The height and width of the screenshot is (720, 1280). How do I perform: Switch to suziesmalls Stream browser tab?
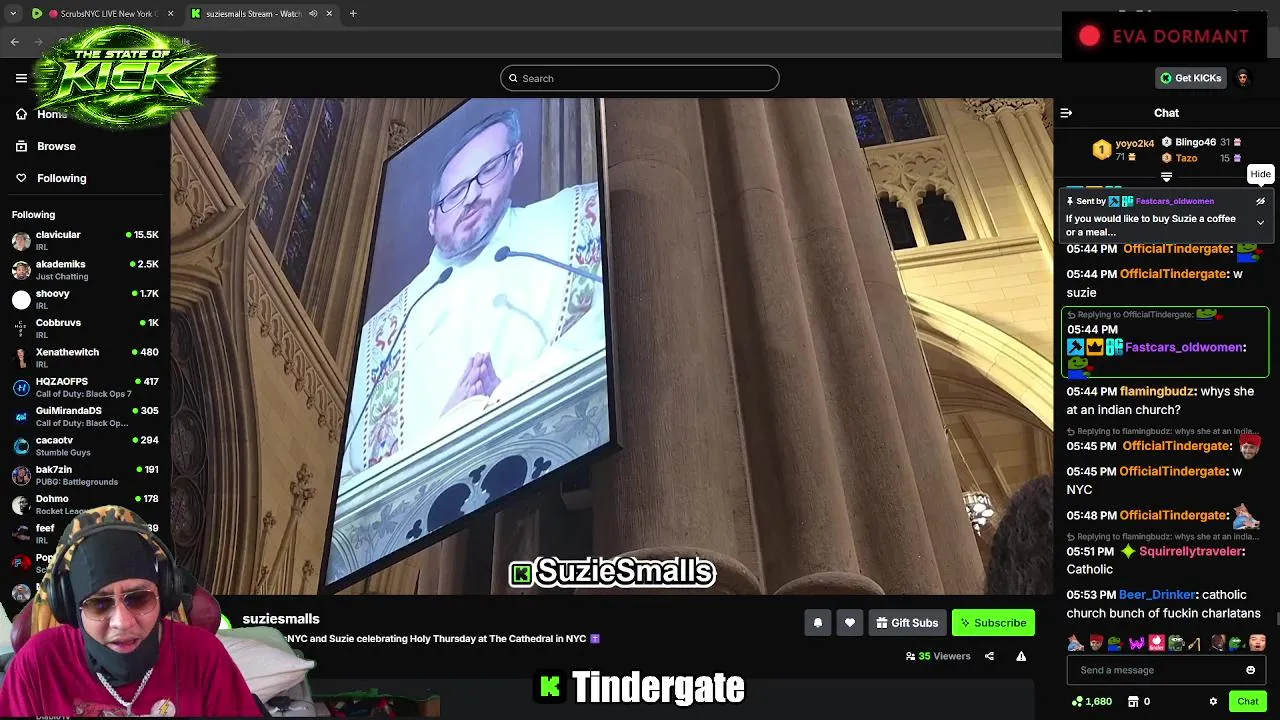[x=262, y=14]
